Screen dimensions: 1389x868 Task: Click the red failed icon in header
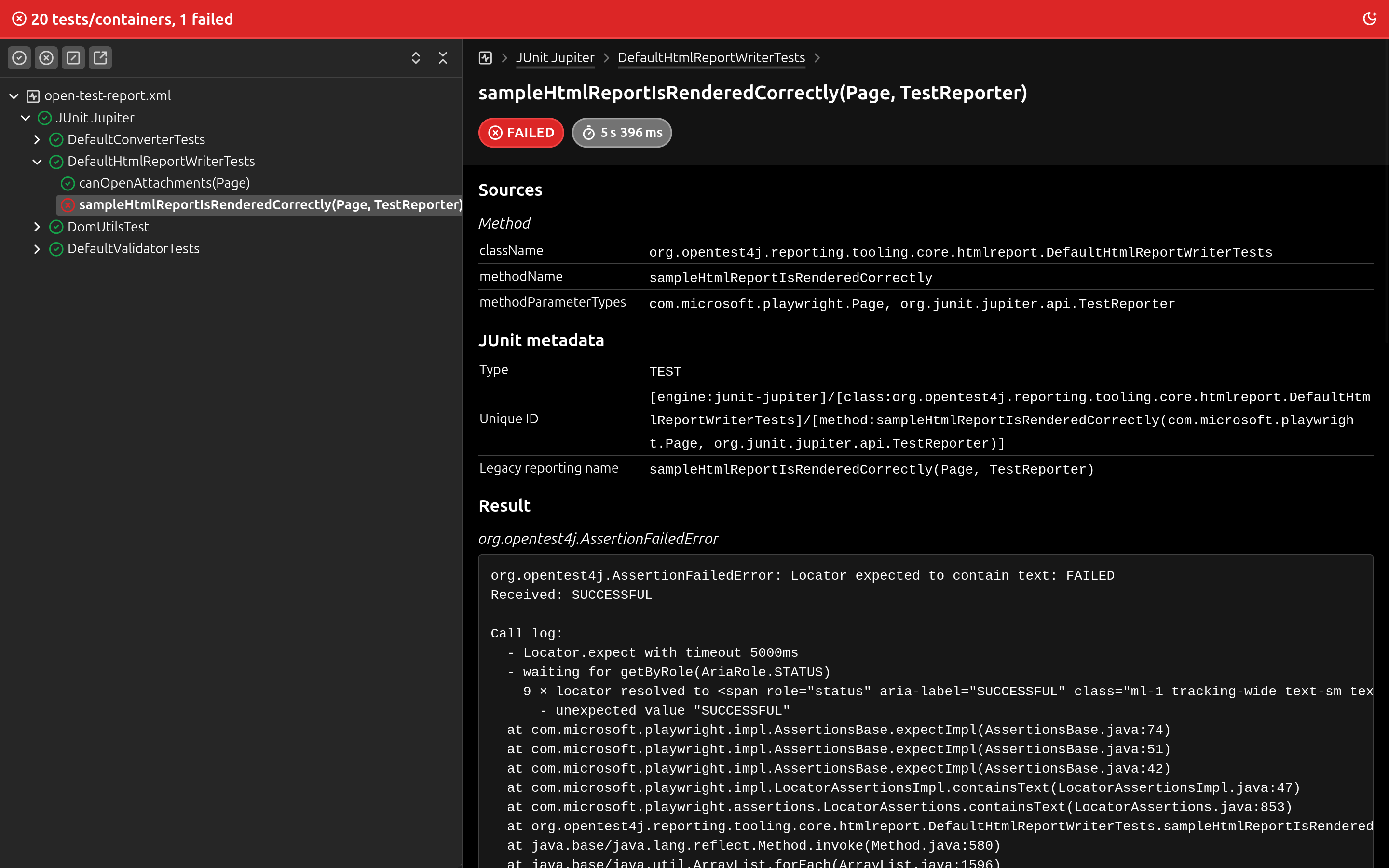point(19,19)
